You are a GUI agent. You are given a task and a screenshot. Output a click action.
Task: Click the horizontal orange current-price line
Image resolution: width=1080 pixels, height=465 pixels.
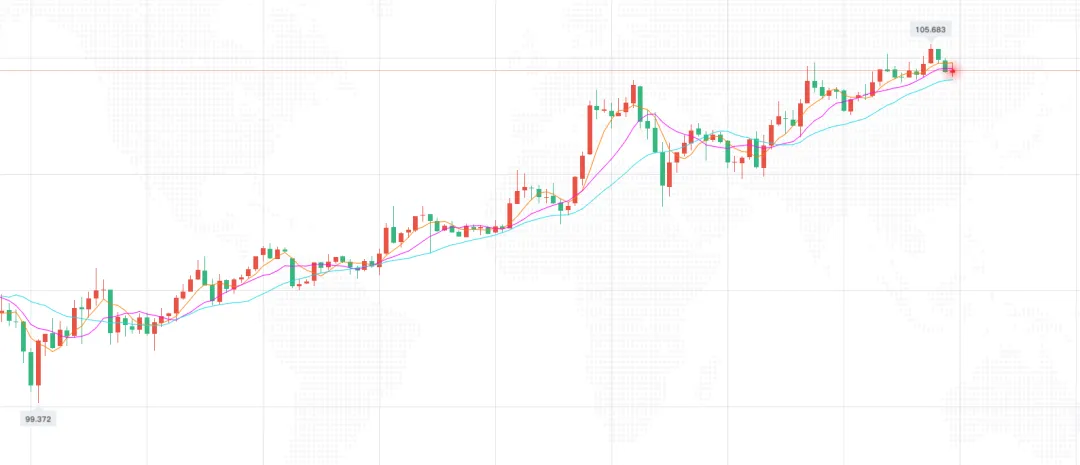tap(540, 70)
